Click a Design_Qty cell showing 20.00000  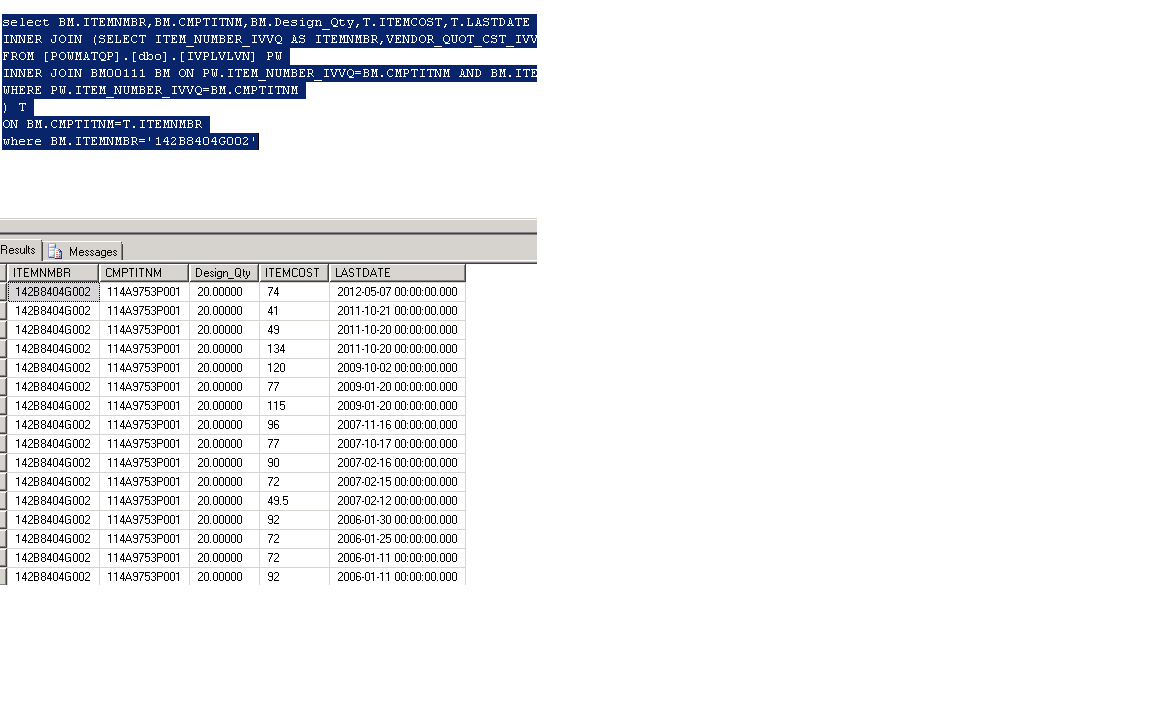pos(223,291)
